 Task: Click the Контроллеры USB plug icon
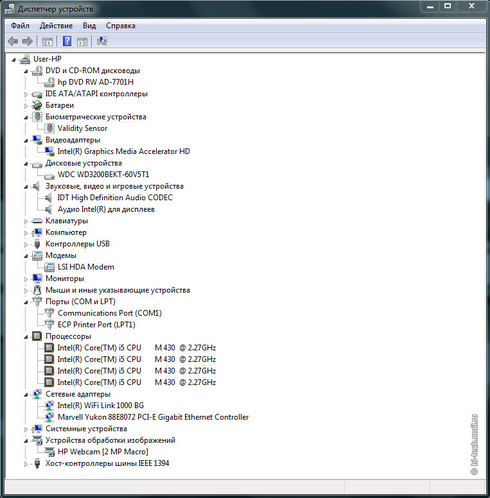[x=37, y=244]
